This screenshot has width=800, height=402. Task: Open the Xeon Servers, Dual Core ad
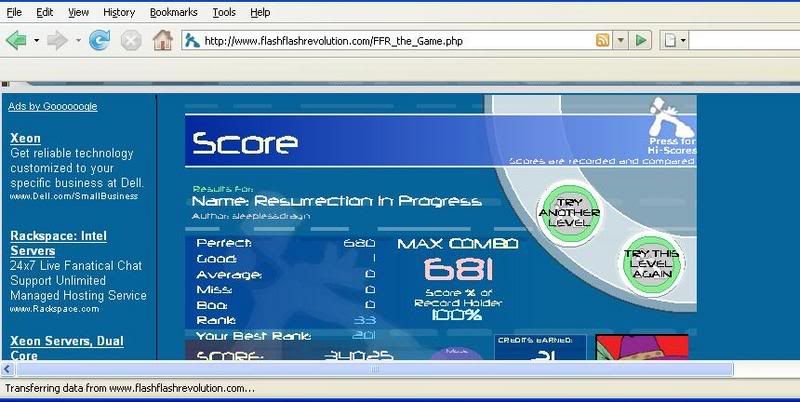(x=67, y=348)
